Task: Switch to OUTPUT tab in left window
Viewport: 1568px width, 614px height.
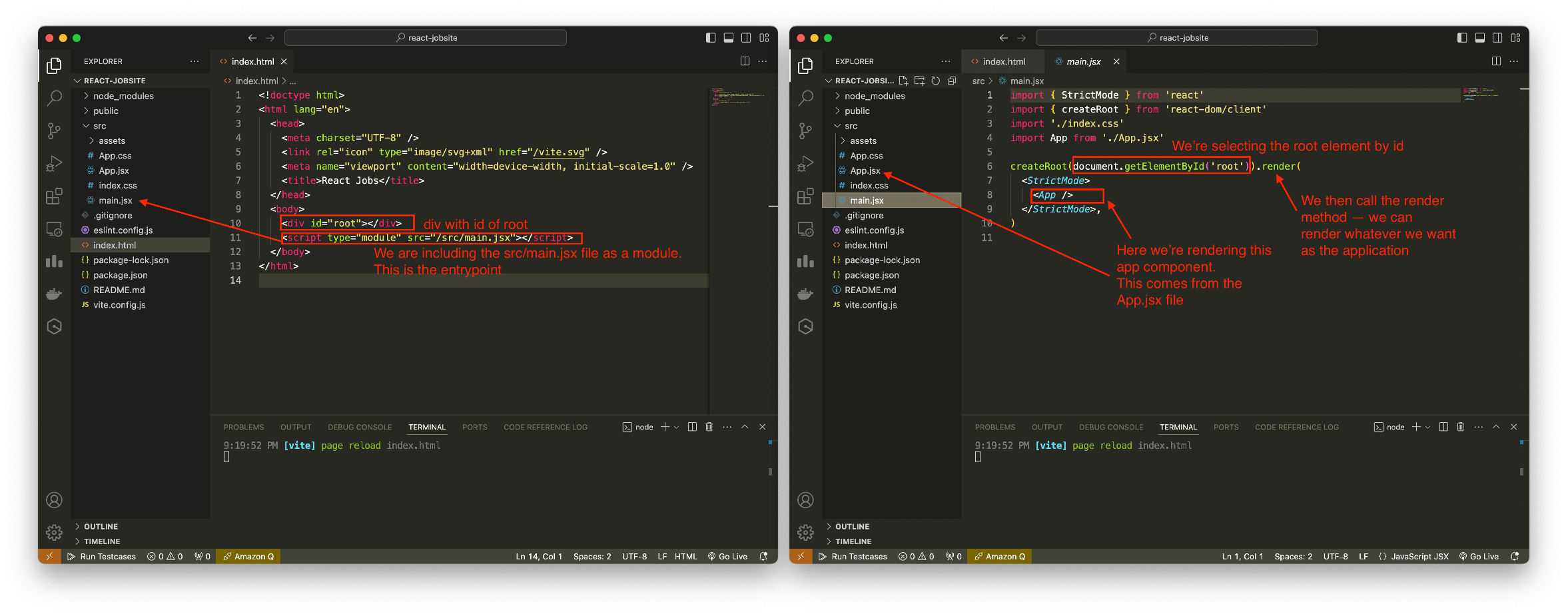Action: [x=296, y=427]
